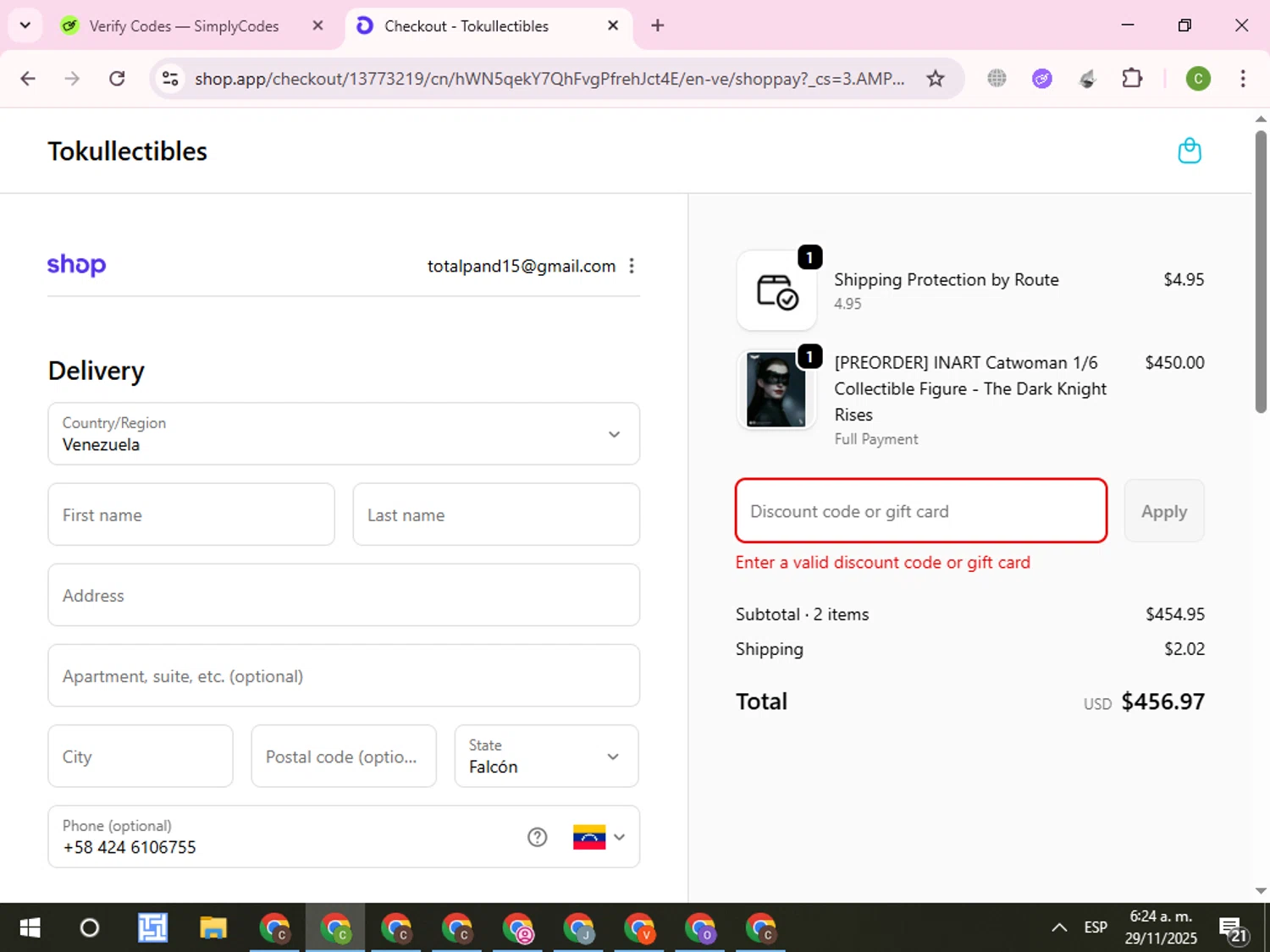The width and height of the screenshot is (1270, 952).
Task: Click the Postal code field
Action: pos(344,757)
